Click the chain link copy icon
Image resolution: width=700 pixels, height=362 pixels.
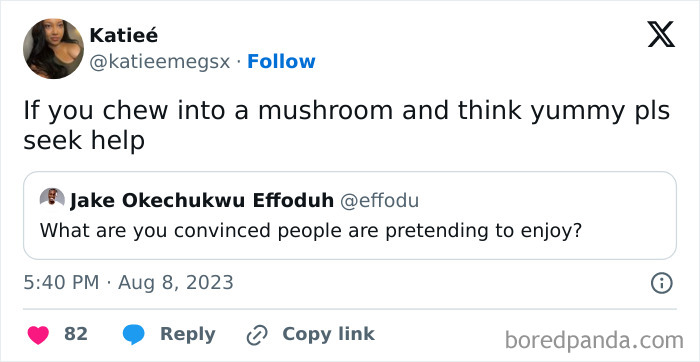click(257, 335)
